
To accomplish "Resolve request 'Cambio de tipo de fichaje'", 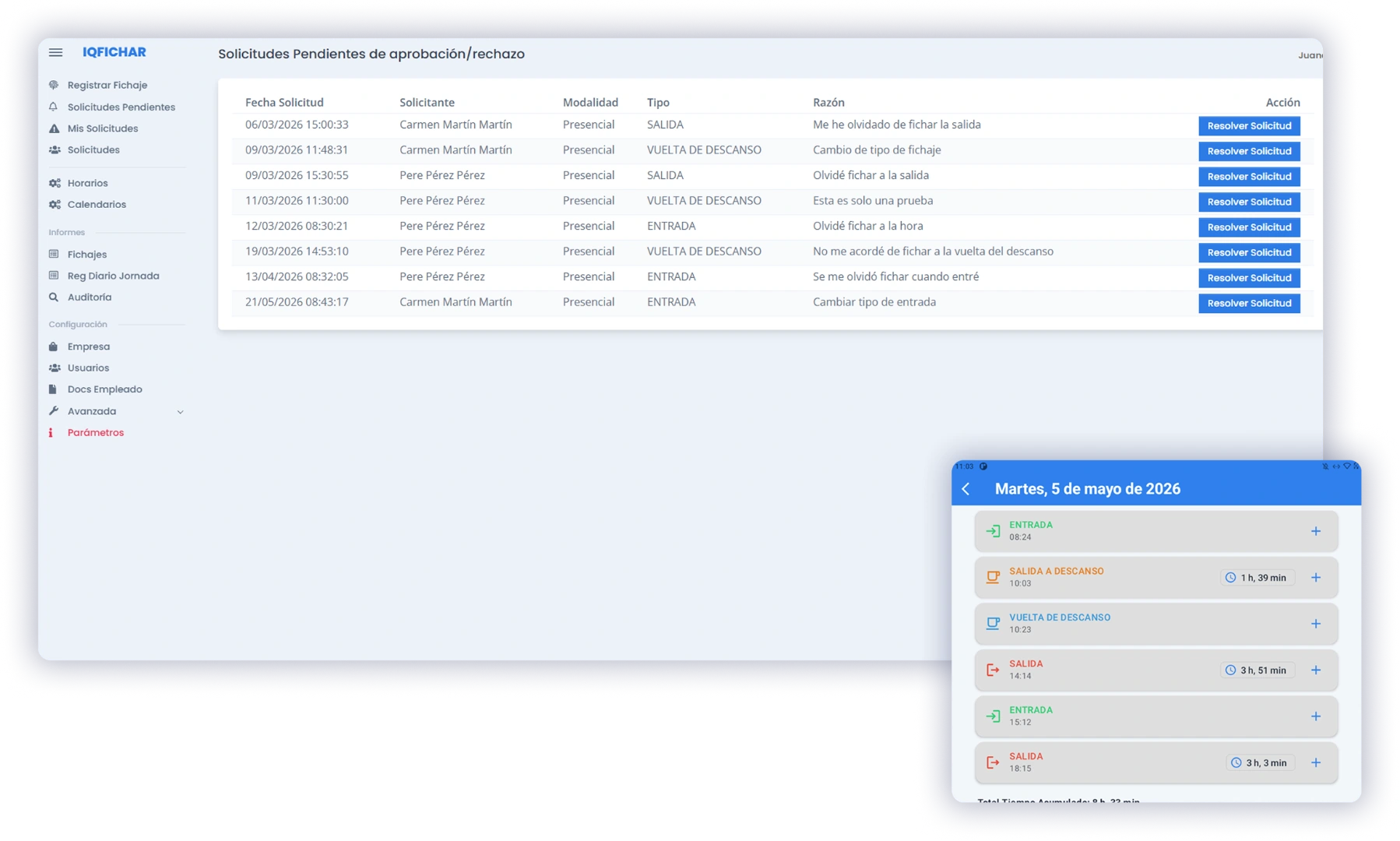I will 1249,151.
